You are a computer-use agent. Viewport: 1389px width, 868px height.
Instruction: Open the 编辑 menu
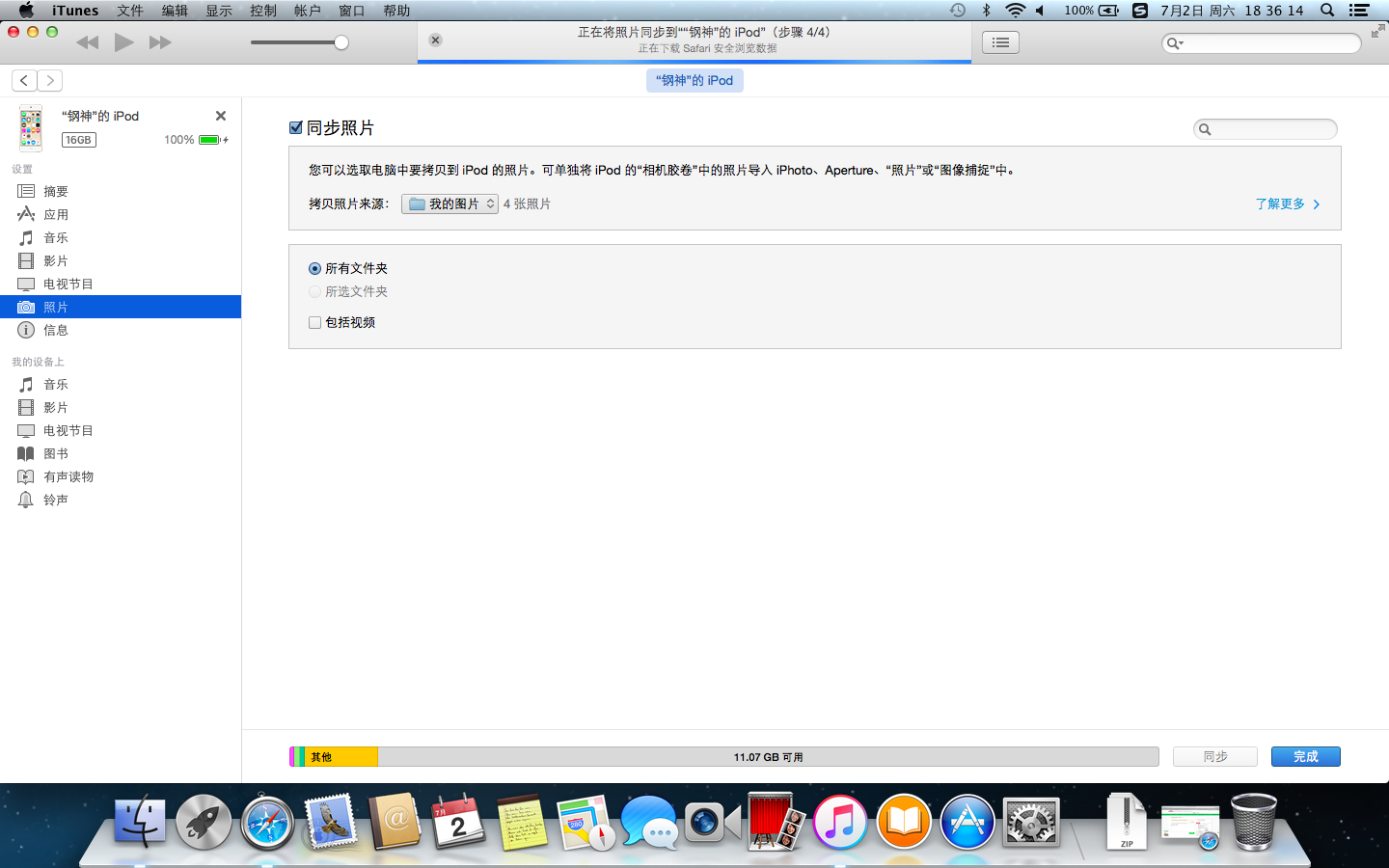[x=175, y=11]
